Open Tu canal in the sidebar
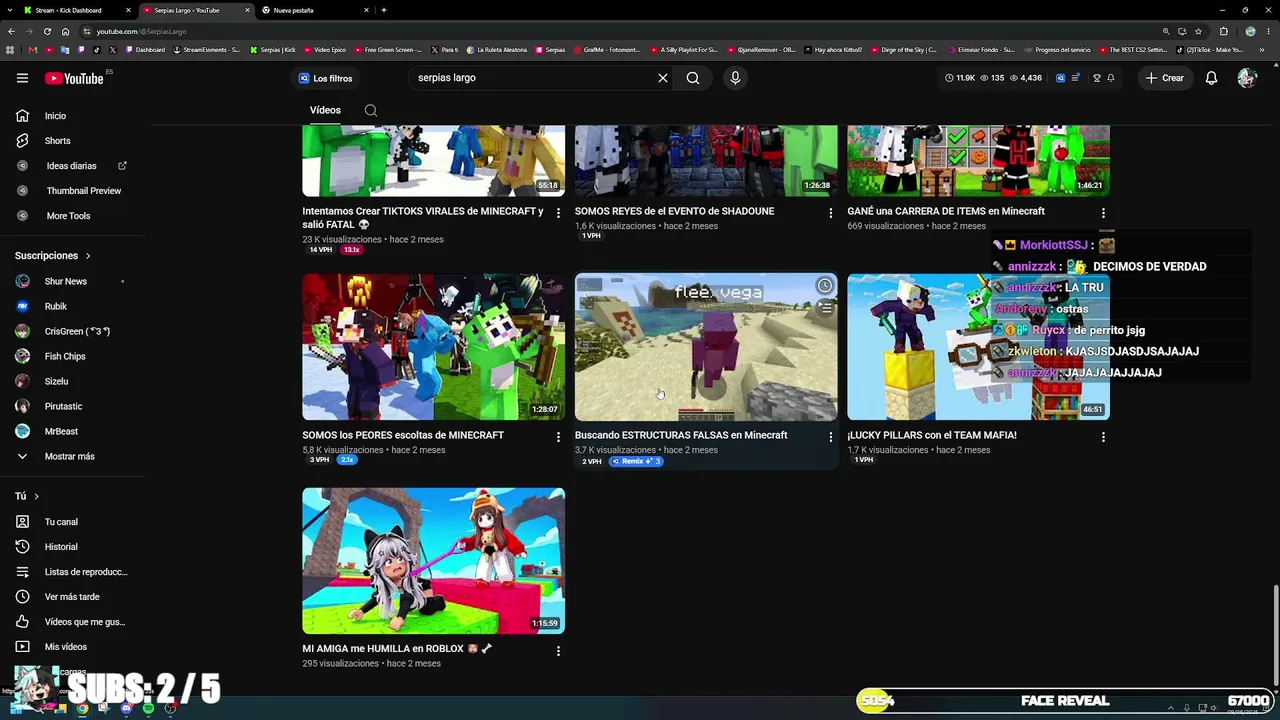The image size is (1280, 720). click(61, 522)
